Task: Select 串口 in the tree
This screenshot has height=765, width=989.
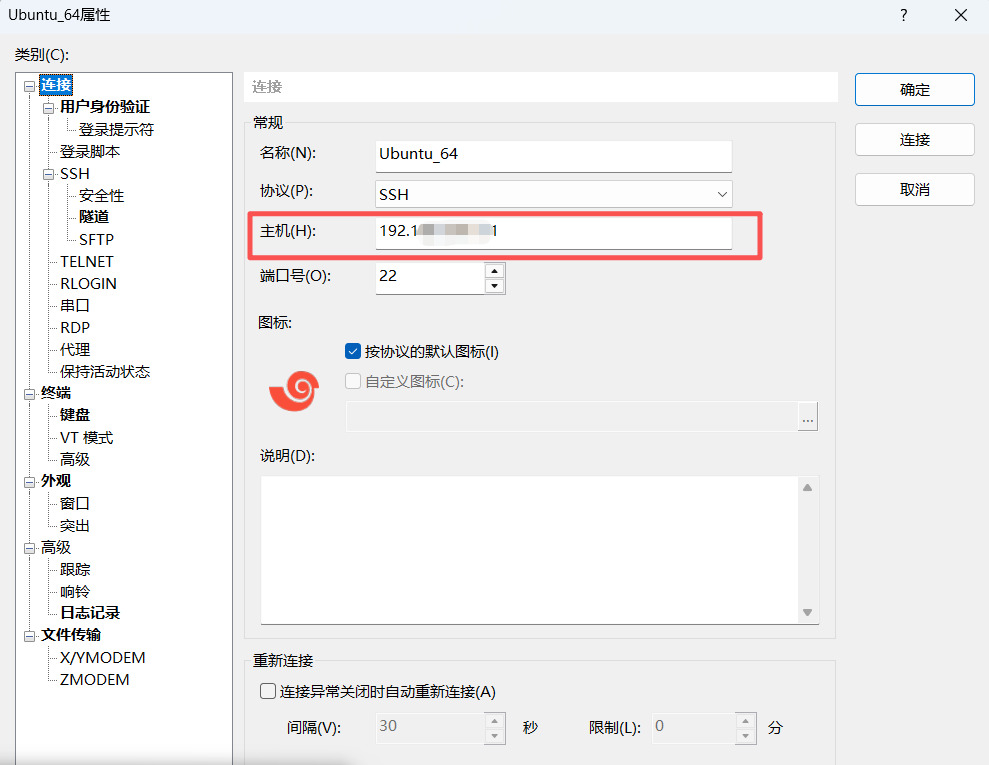Action: pyautogui.click(x=74, y=306)
